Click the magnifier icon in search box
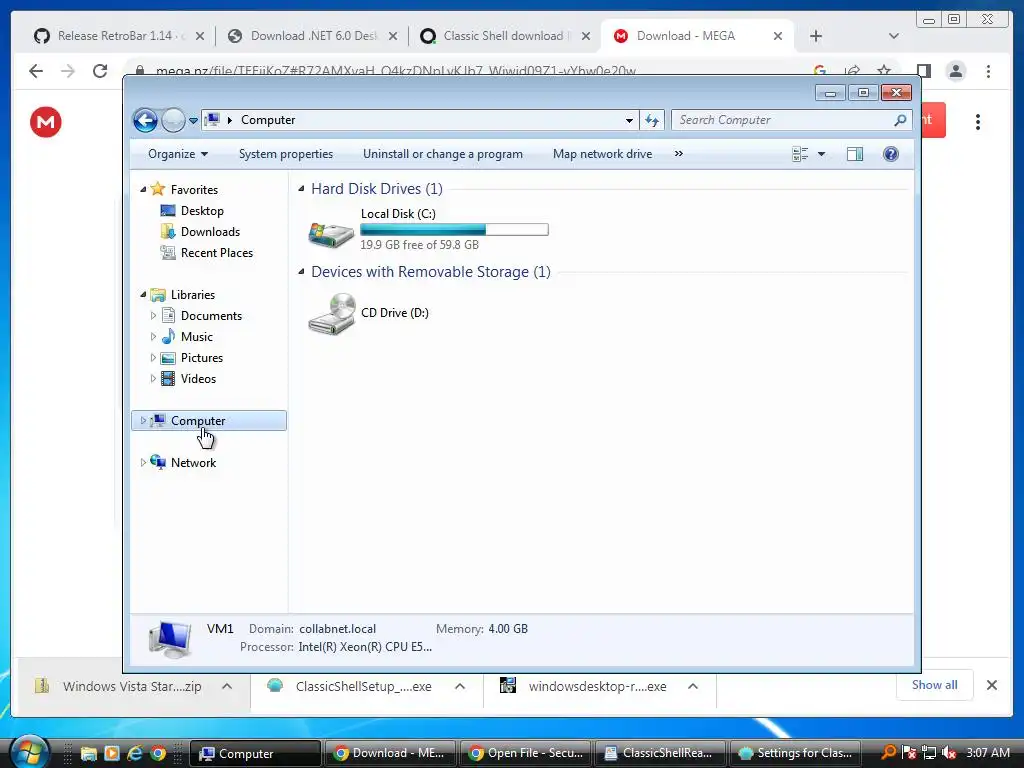The image size is (1024, 768). [x=900, y=120]
